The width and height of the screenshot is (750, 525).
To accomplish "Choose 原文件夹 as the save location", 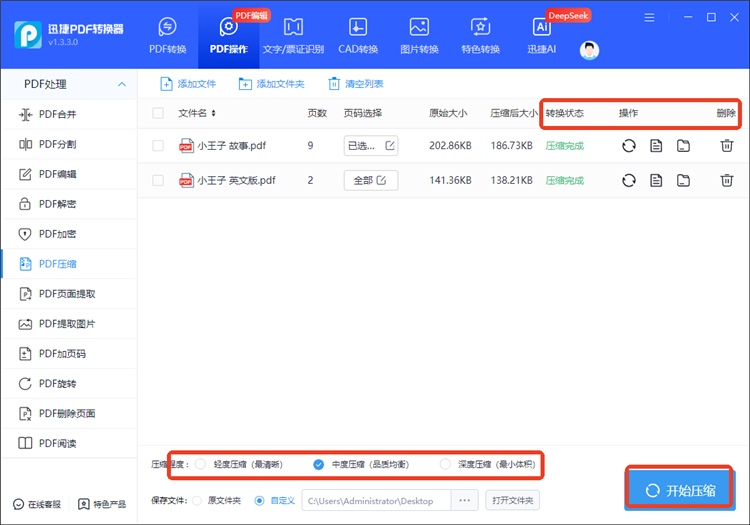I will click(x=197, y=501).
